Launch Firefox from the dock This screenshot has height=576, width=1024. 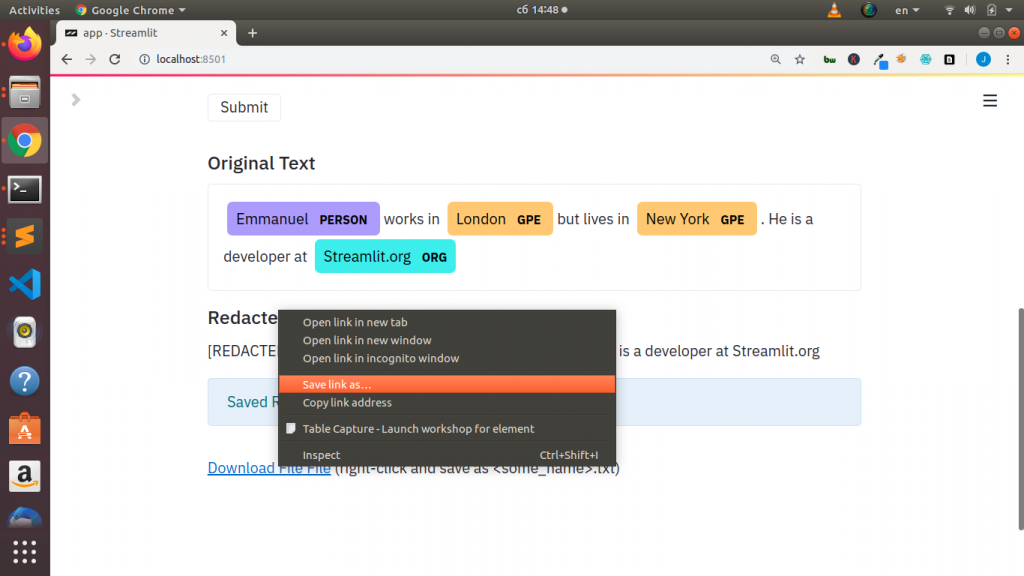(x=24, y=44)
